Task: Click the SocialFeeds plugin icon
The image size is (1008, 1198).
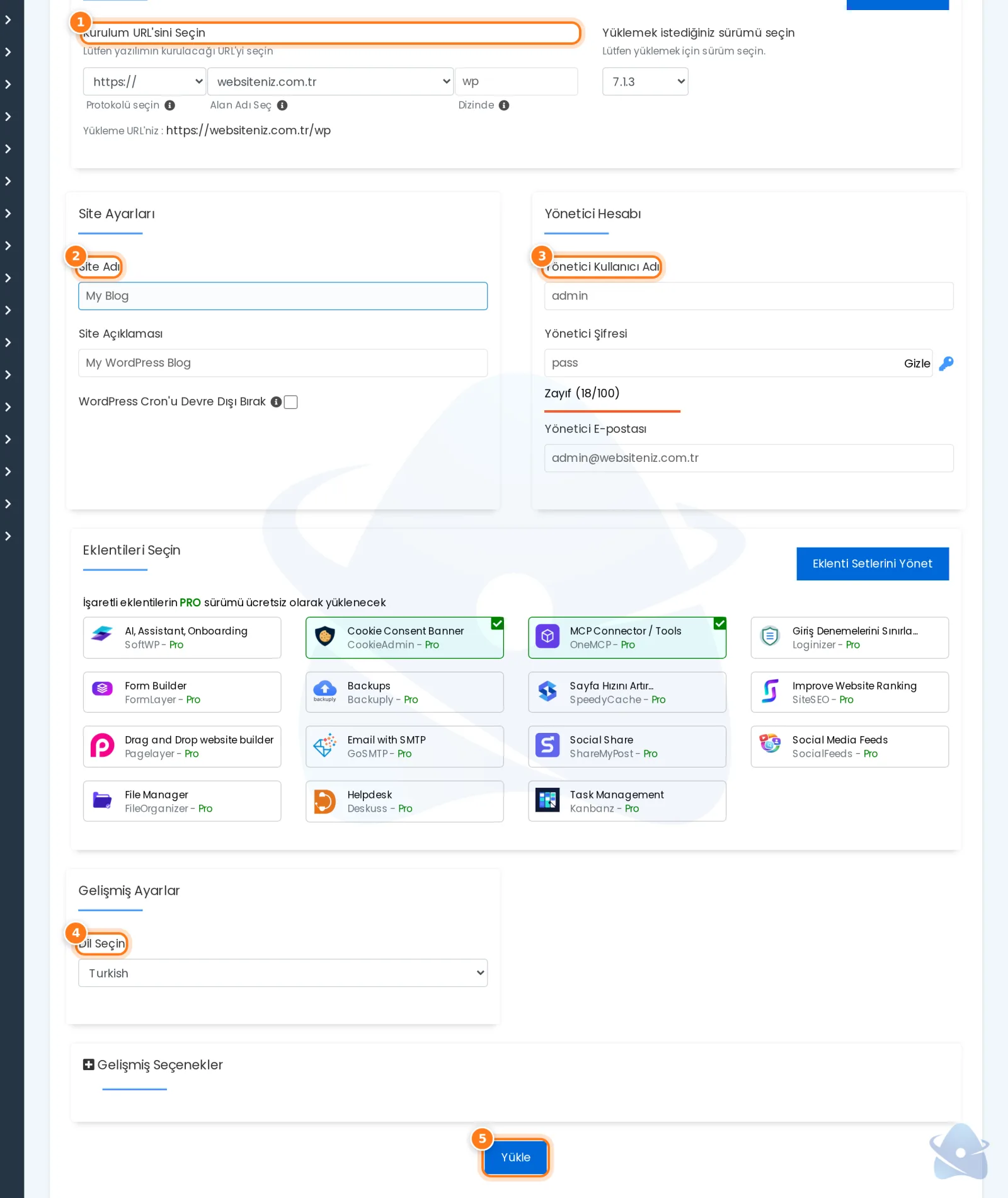Action: click(770, 744)
